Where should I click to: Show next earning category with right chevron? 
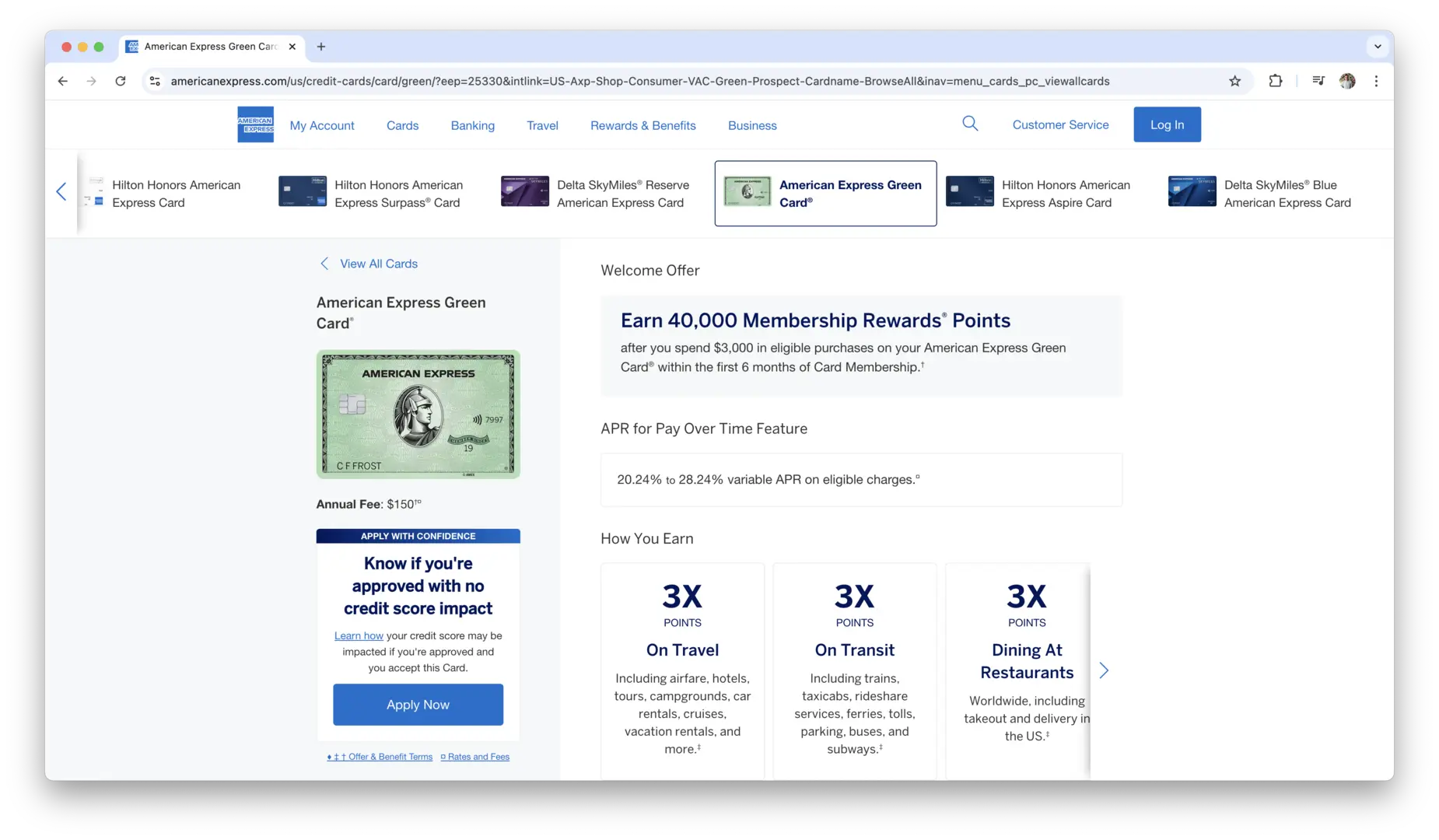pyautogui.click(x=1104, y=670)
